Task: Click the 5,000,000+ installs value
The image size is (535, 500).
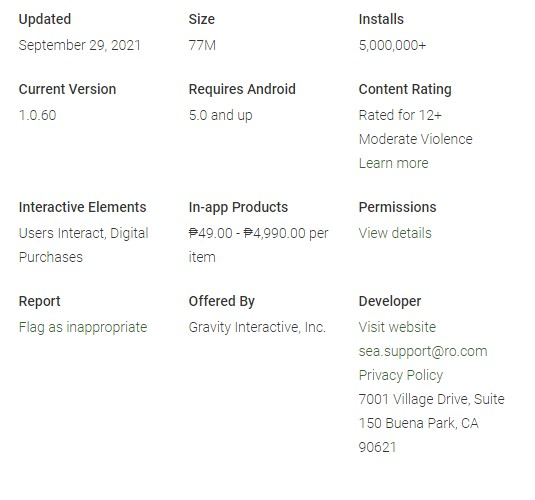Action: (x=392, y=45)
